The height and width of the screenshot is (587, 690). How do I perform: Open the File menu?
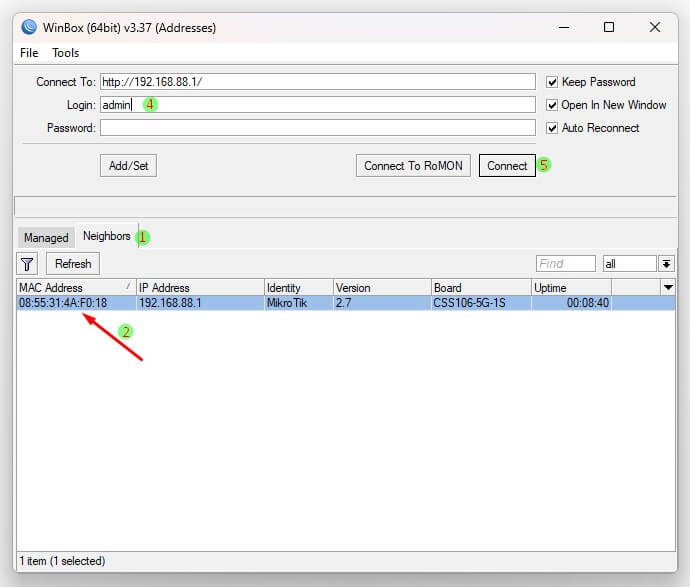(x=29, y=53)
